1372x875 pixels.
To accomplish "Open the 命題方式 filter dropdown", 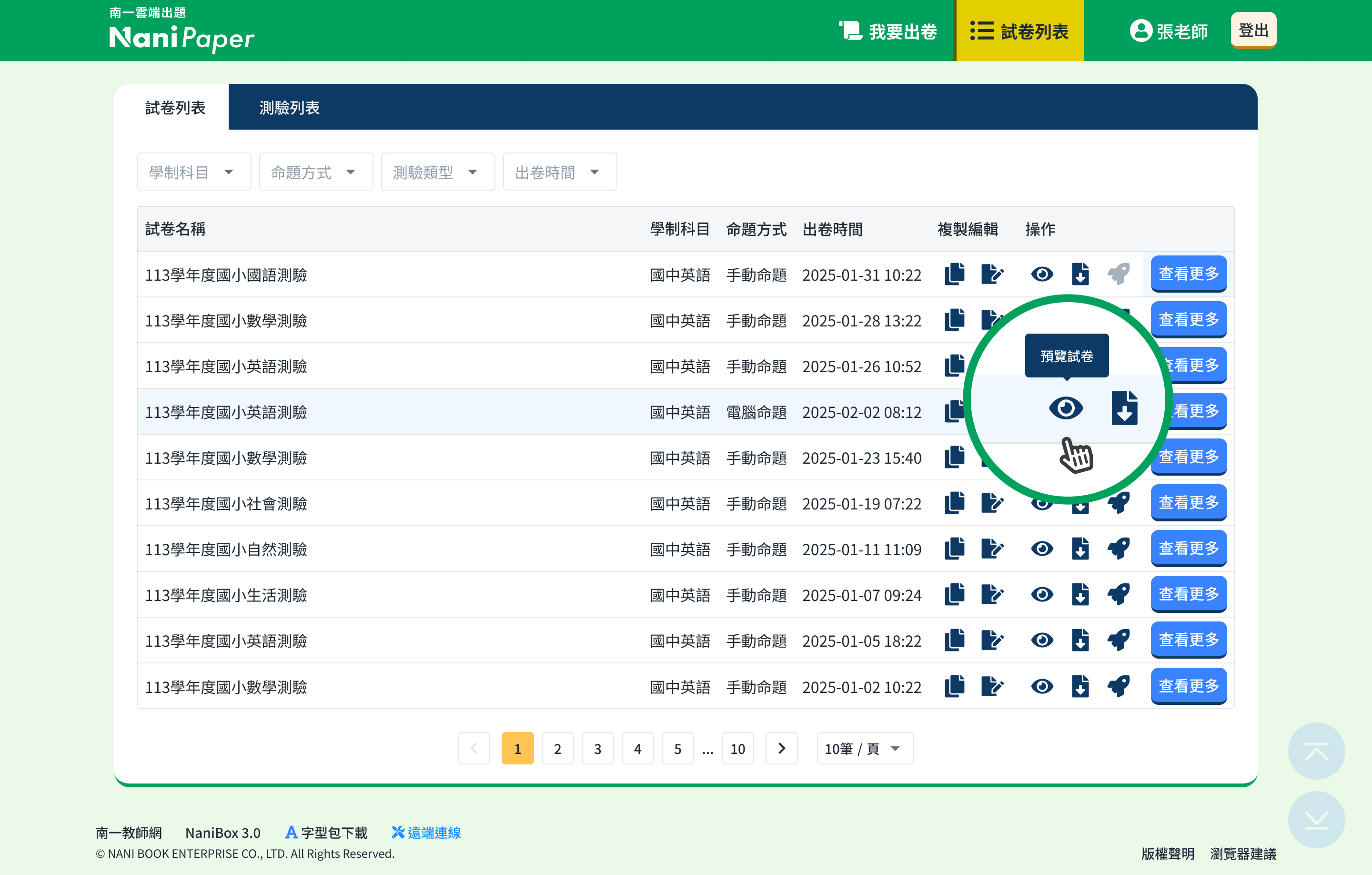I will pos(316,172).
